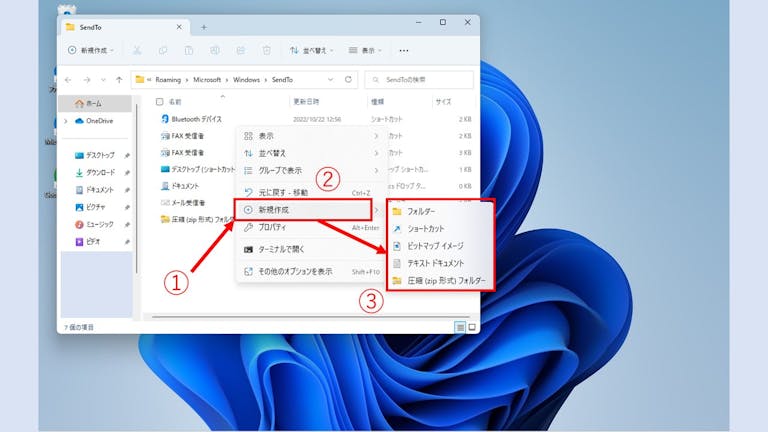Viewport: 768px width, 432px height.
Task: Click Roaming in the address breadcrumb
Action: click(168, 80)
